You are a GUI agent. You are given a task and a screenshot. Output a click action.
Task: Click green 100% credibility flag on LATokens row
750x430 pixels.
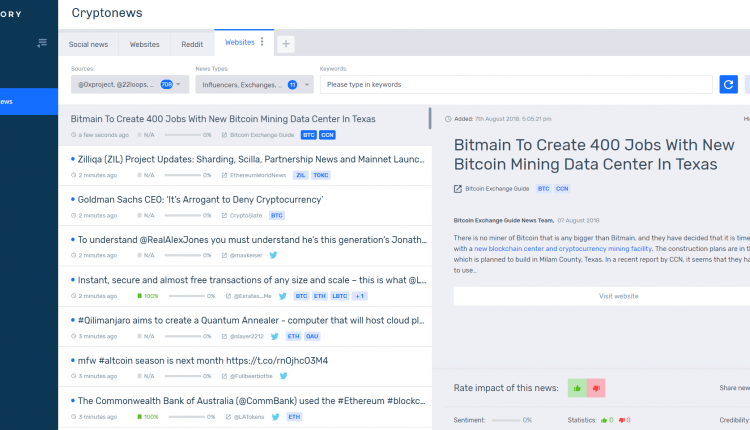(148, 417)
